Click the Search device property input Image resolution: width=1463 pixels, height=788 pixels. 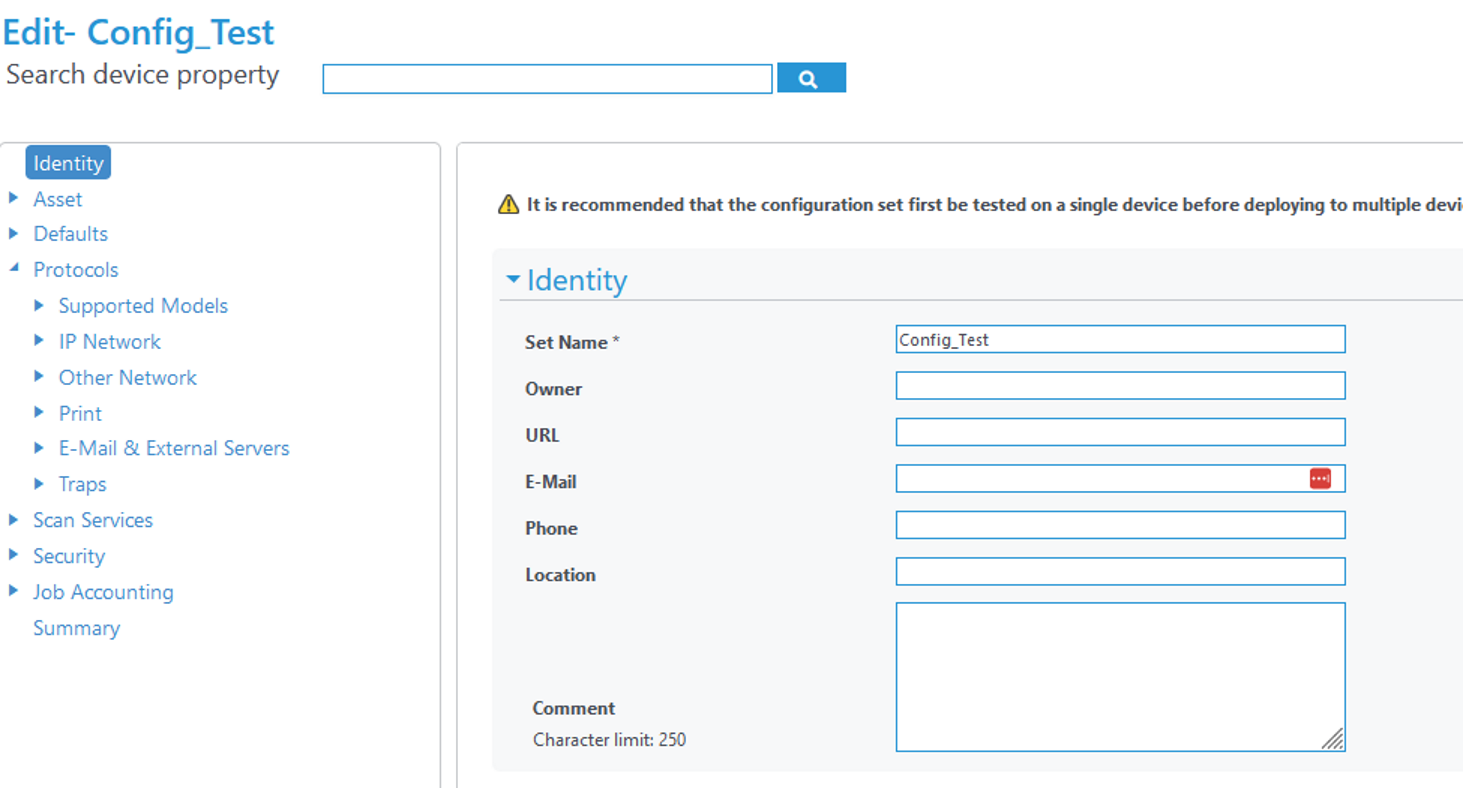(x=547, y=79)
